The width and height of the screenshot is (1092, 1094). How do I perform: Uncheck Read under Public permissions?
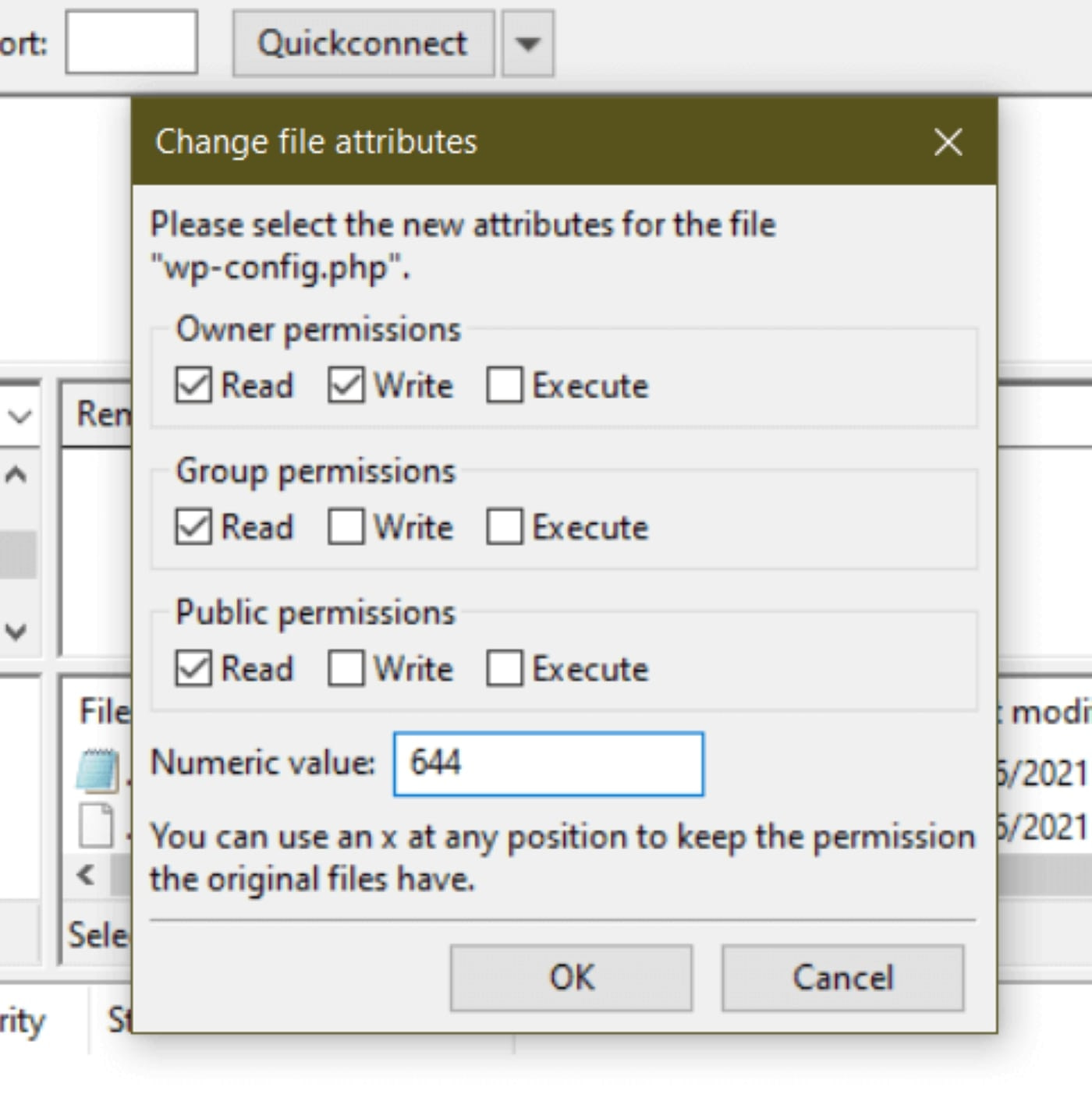pyautogui.click(x=193, y=668)
